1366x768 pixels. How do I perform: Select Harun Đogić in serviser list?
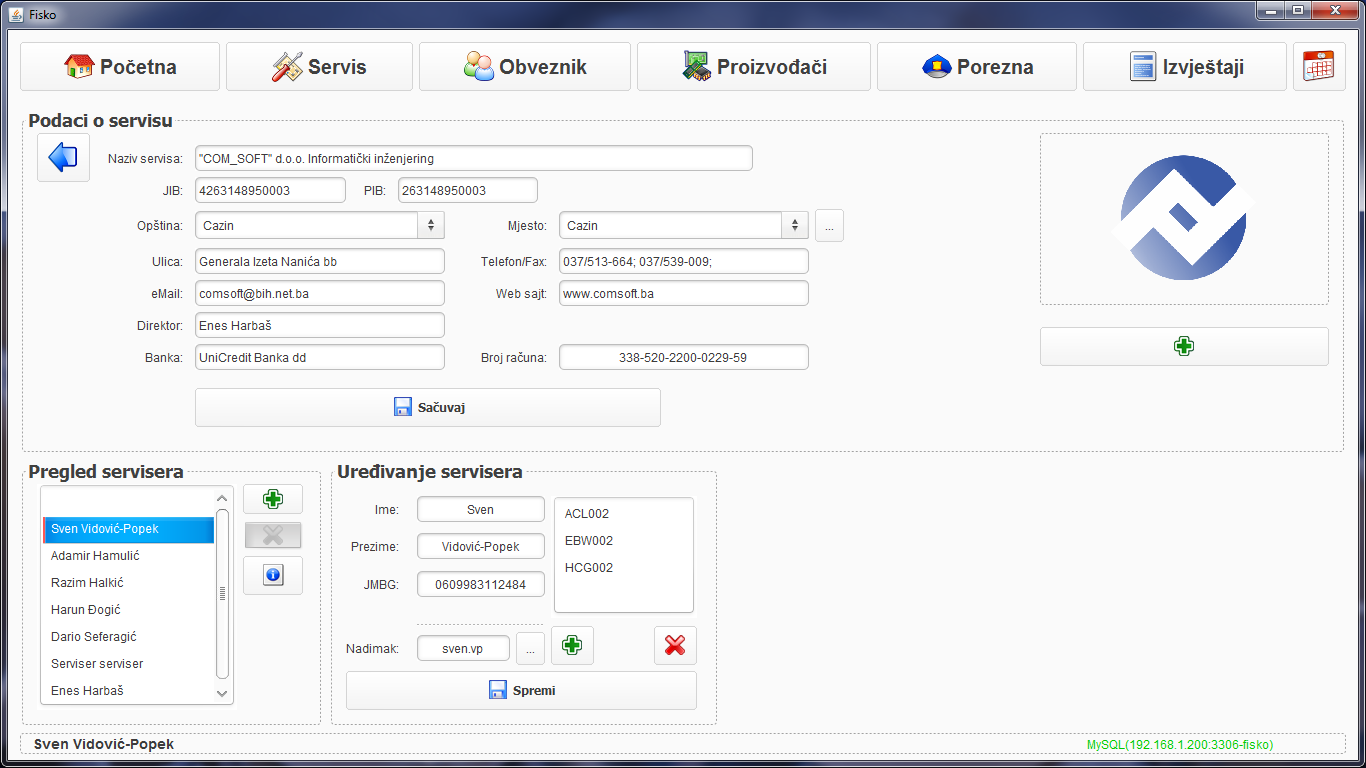pos(128,610)
